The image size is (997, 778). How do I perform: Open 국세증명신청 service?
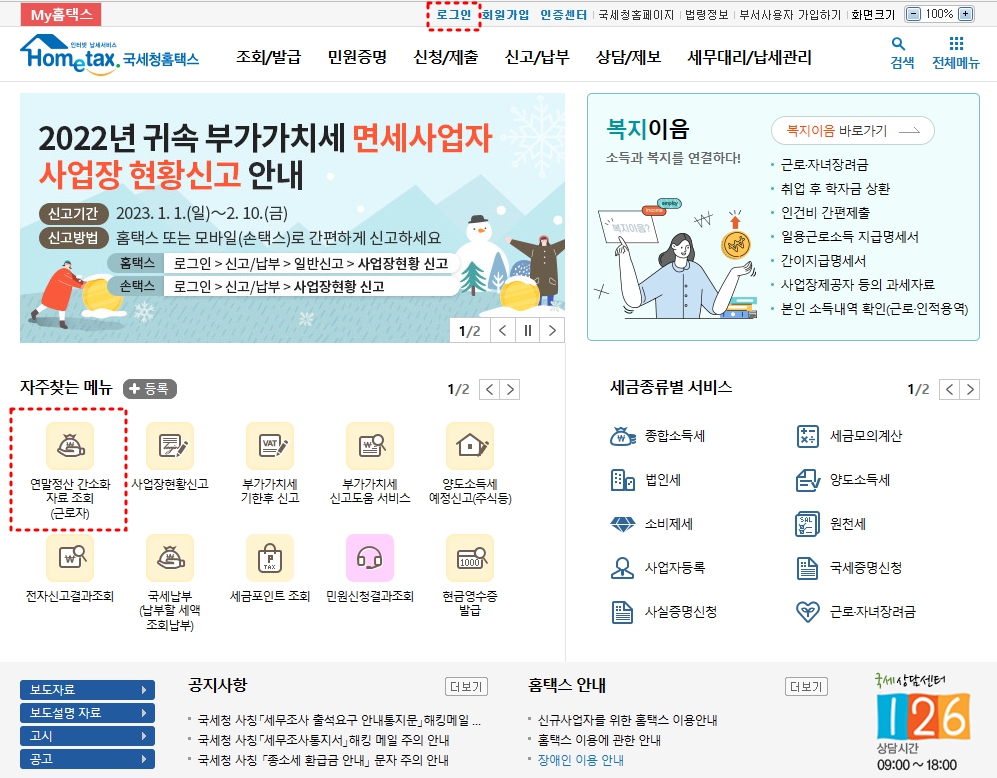point(849,568)
